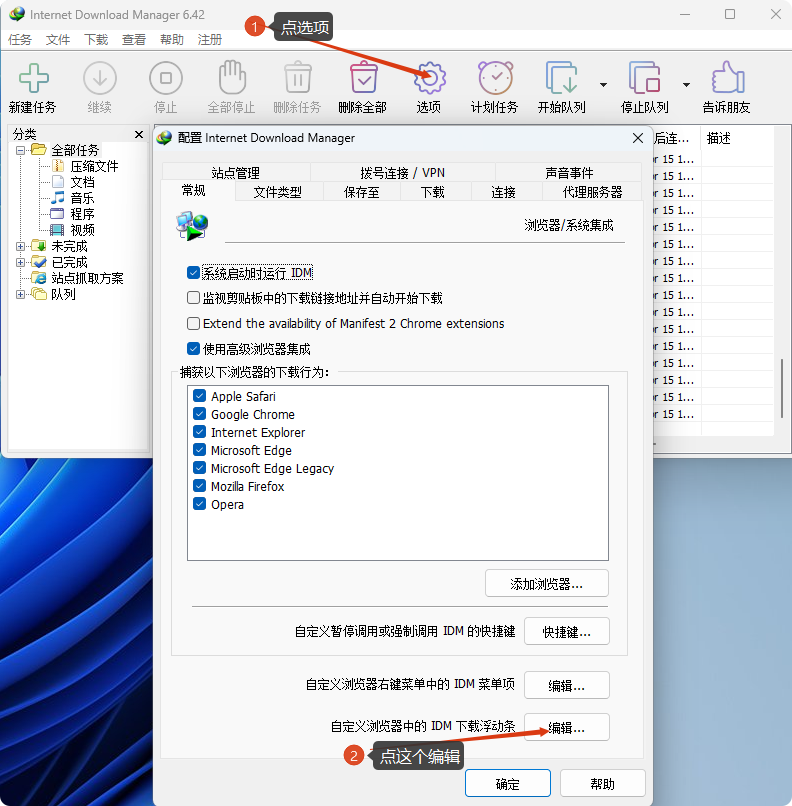Screen dimensions: 792x806
Task: Click the 添加浏览器... button
Action: coord(546,583)
